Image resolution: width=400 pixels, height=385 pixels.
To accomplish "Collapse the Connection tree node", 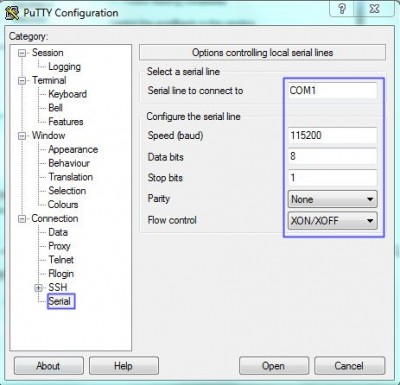I will point(22,219).
